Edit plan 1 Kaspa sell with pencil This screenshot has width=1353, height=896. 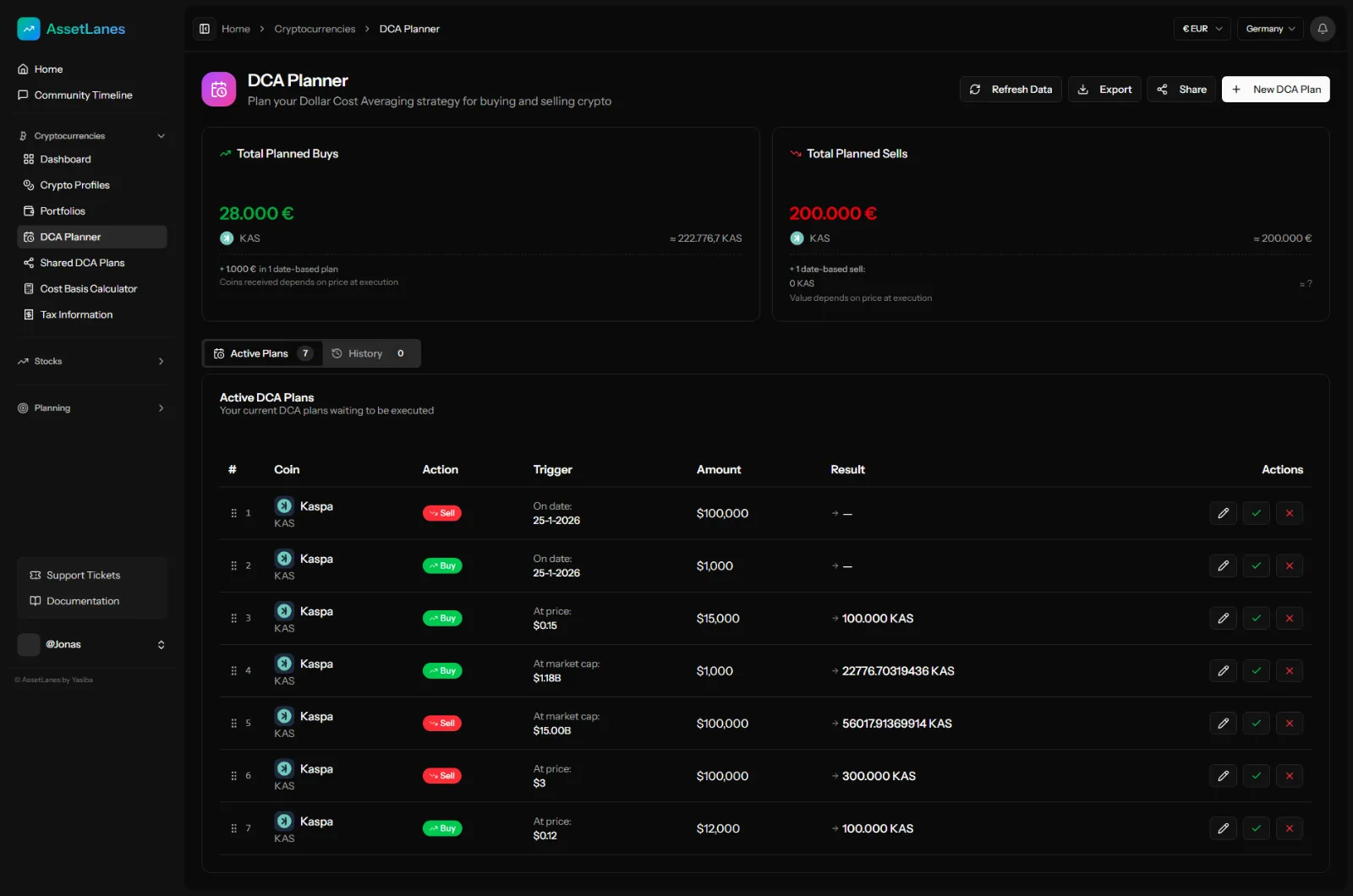click(x=1223, y=513)
